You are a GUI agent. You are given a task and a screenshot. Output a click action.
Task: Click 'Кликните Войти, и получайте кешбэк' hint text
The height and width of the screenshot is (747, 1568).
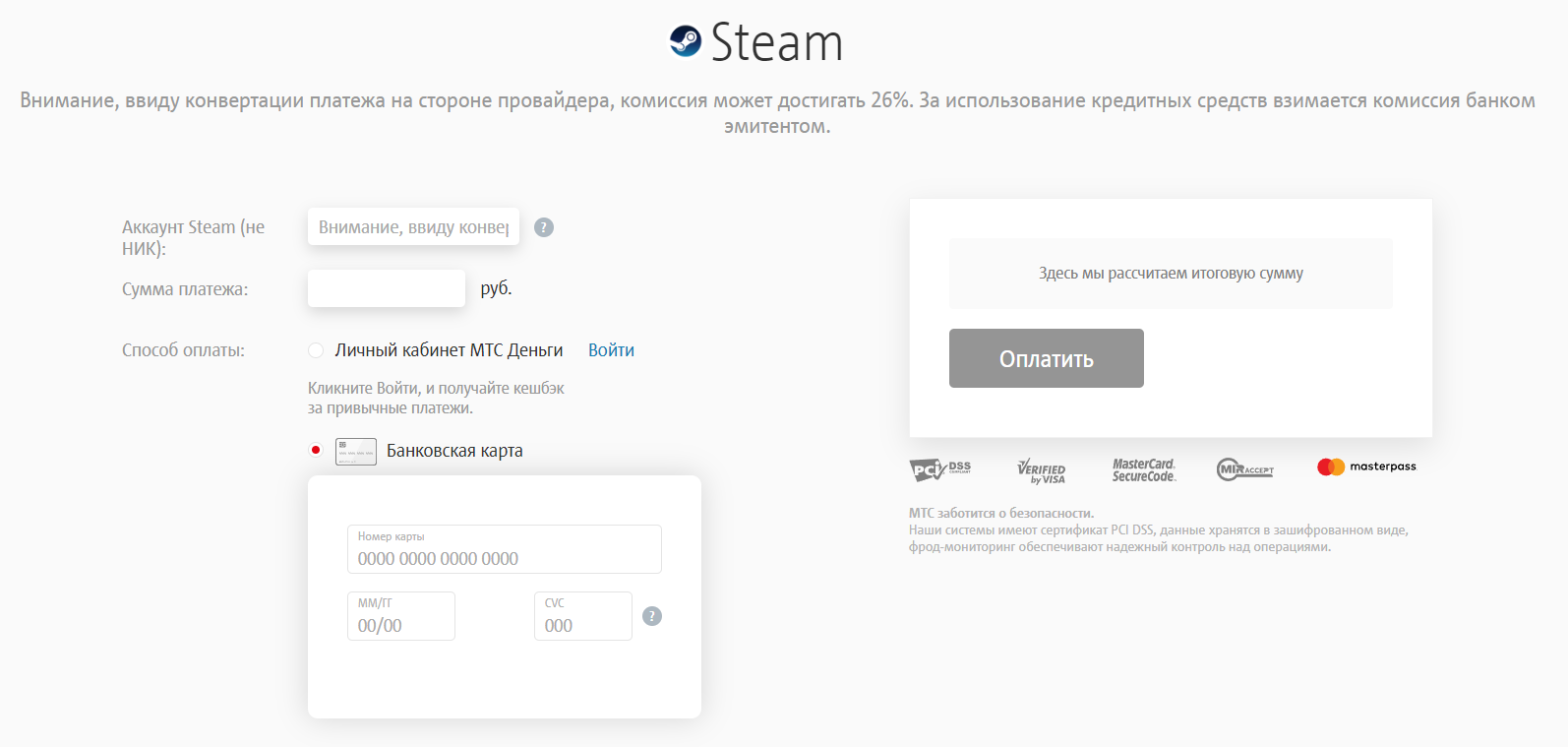[436, 389]
